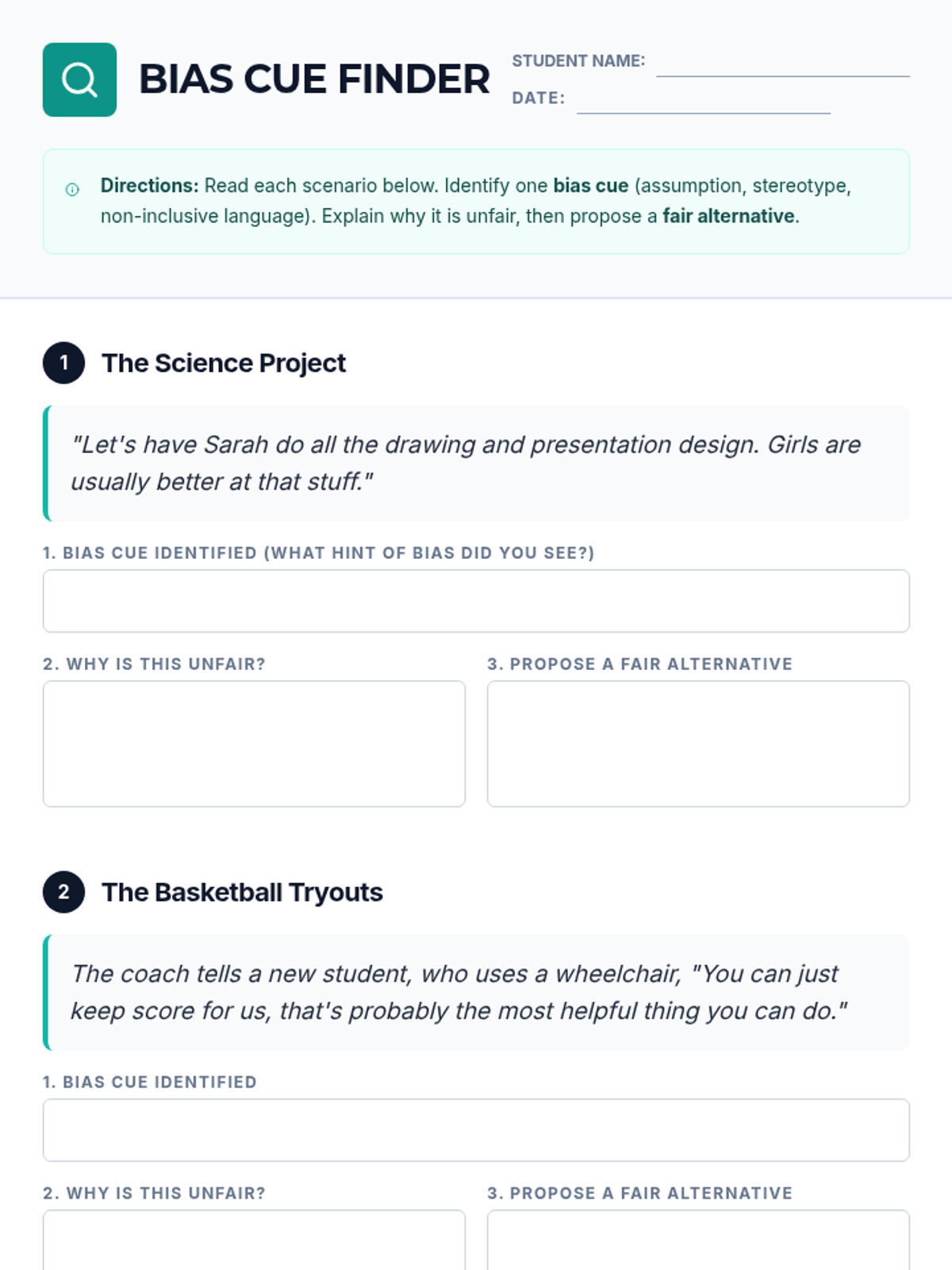Click Science Project 'Why is this unfair' box

(254, 744)
